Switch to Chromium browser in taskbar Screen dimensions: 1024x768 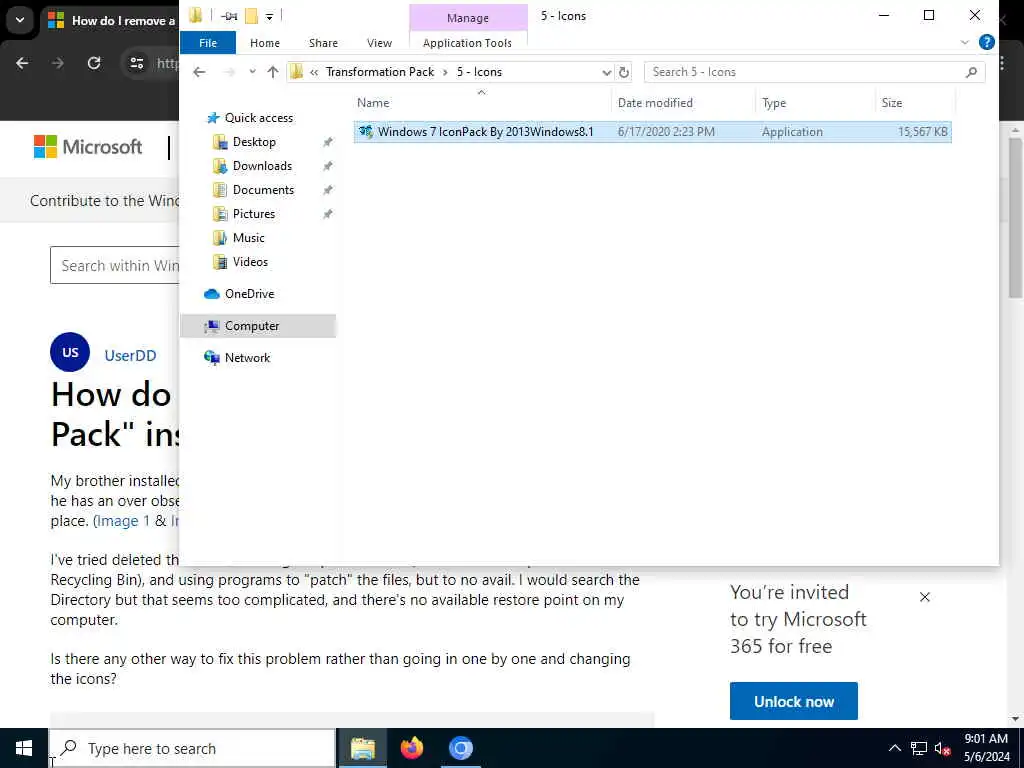point(460,748)
